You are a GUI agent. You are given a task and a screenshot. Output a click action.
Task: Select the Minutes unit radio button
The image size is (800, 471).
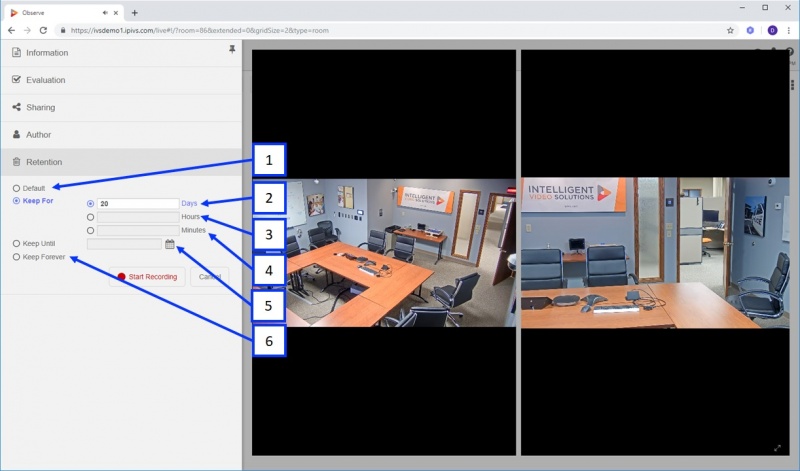click(90, 231)
